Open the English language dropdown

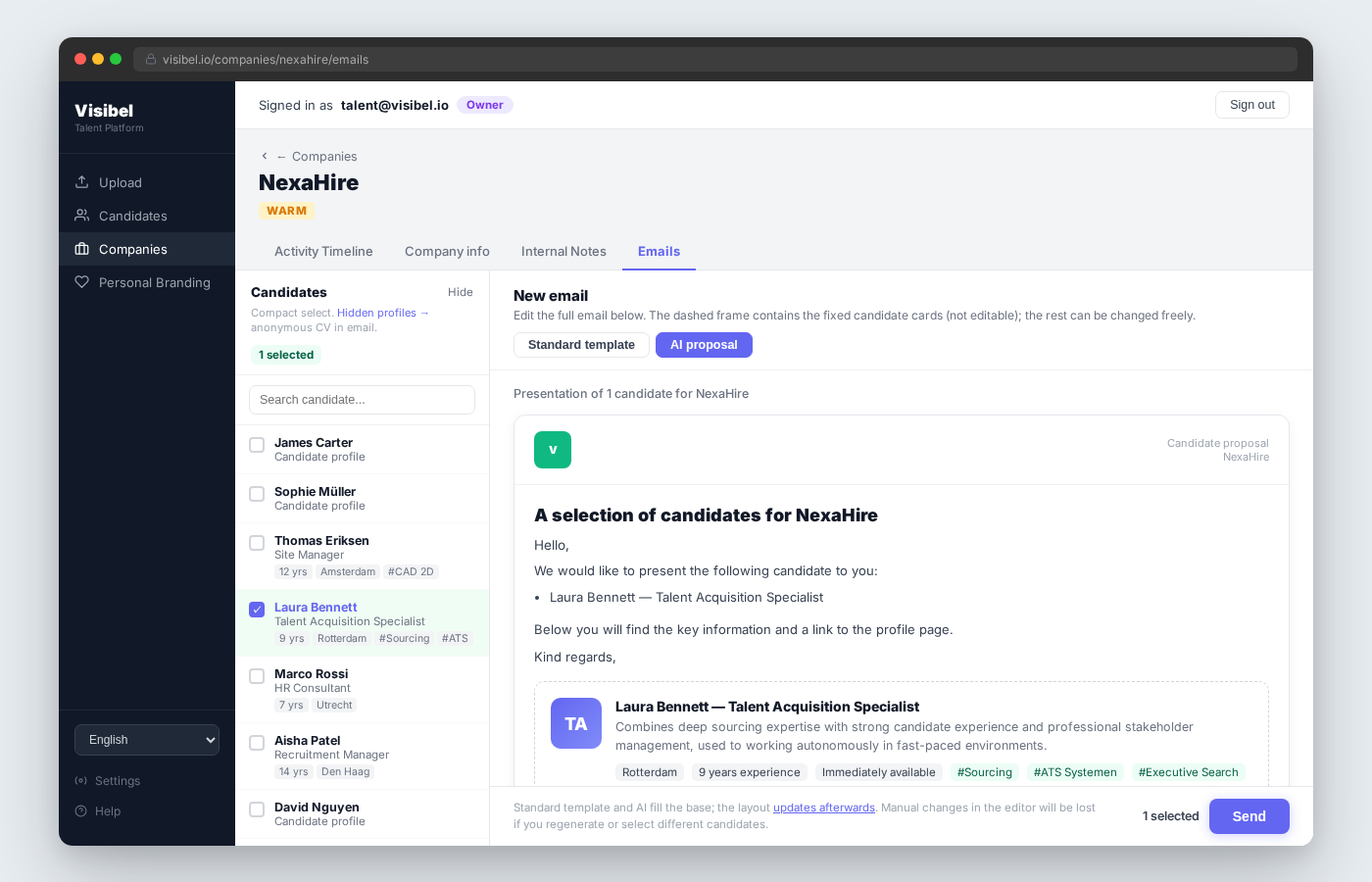pyautogui.click(x=147, y=740)
